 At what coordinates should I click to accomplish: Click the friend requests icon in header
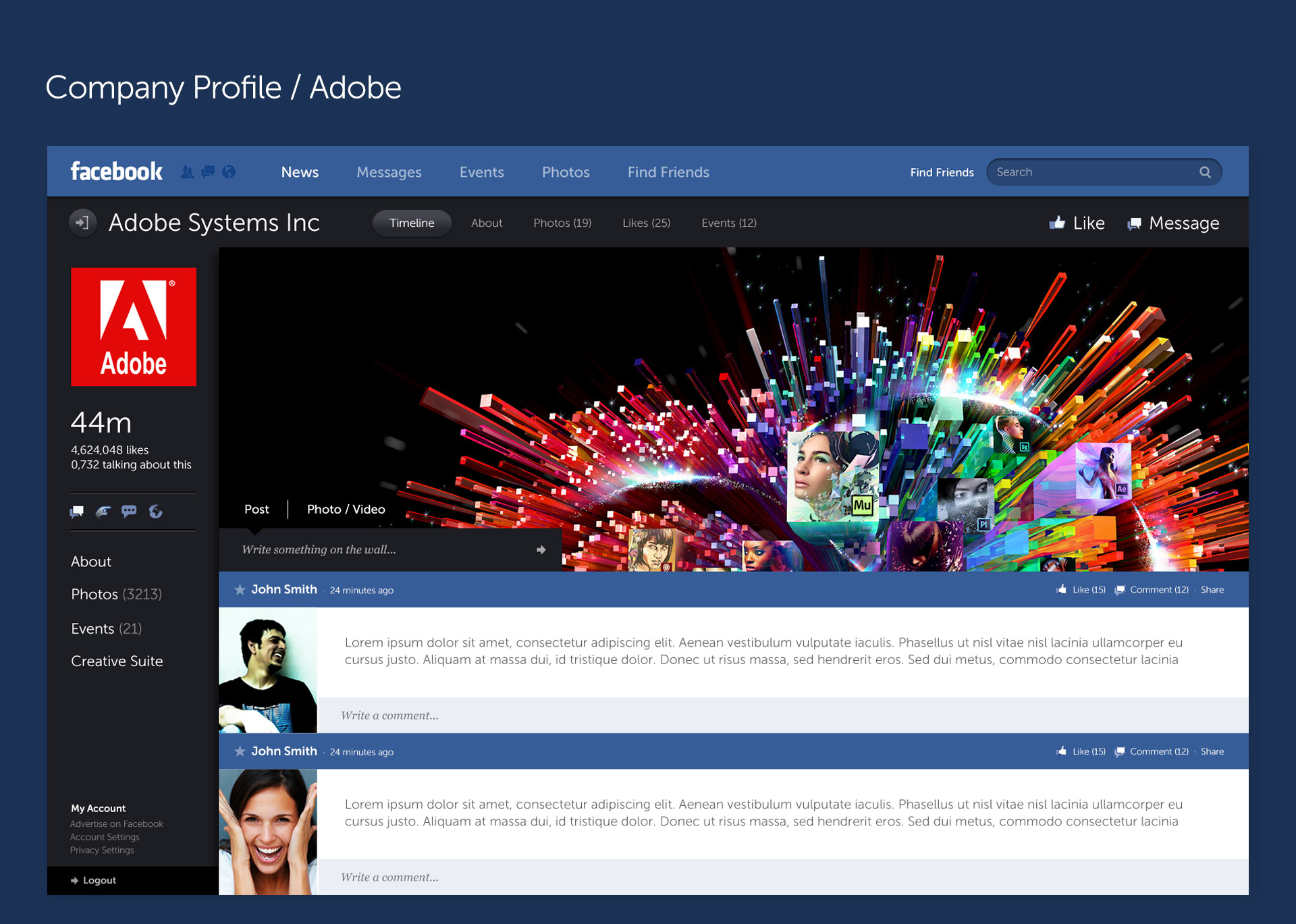tap(187, 172)
